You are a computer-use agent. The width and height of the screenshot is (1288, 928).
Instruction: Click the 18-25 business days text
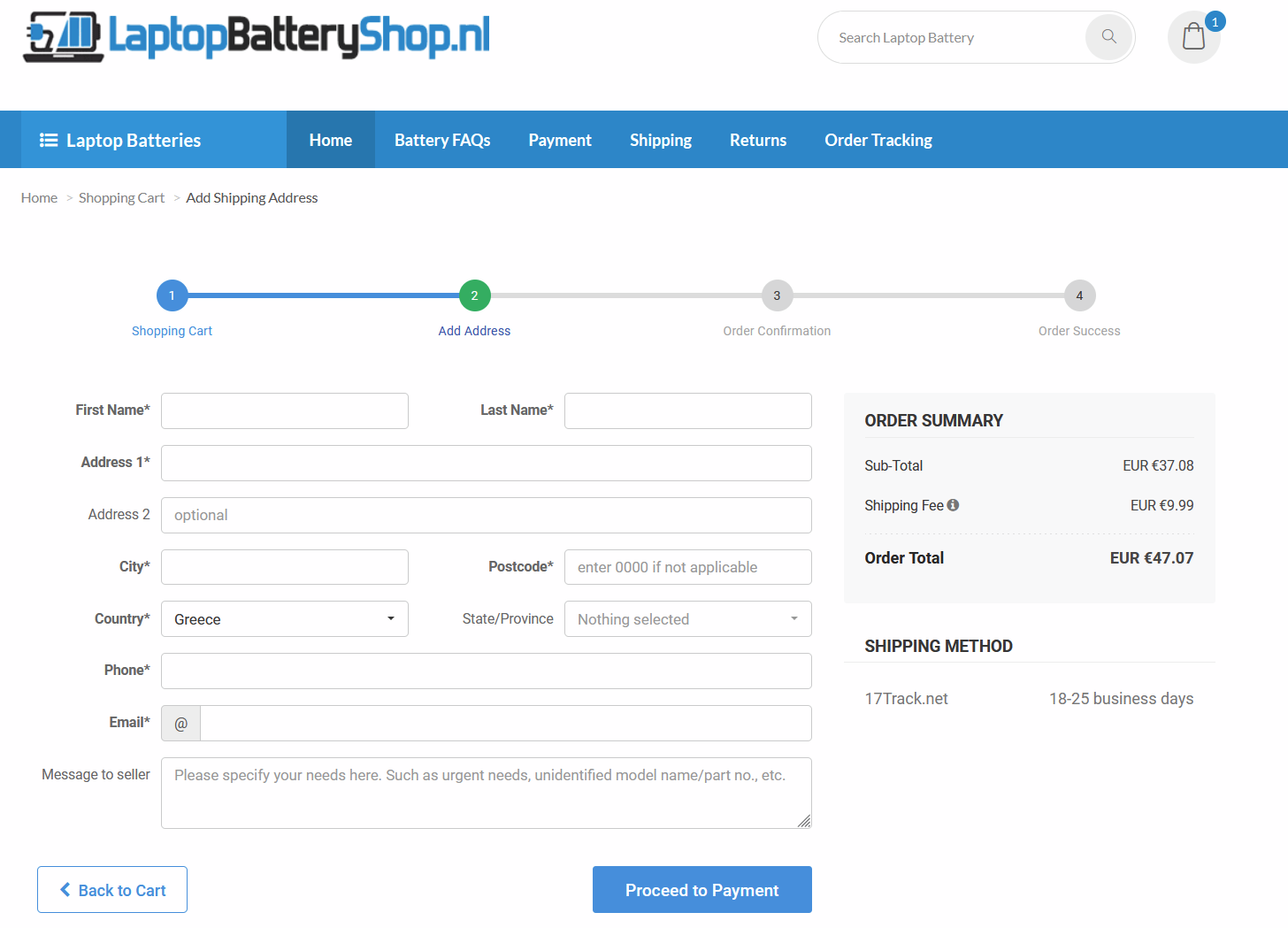pyautogui.click(x=1122, y=699)
